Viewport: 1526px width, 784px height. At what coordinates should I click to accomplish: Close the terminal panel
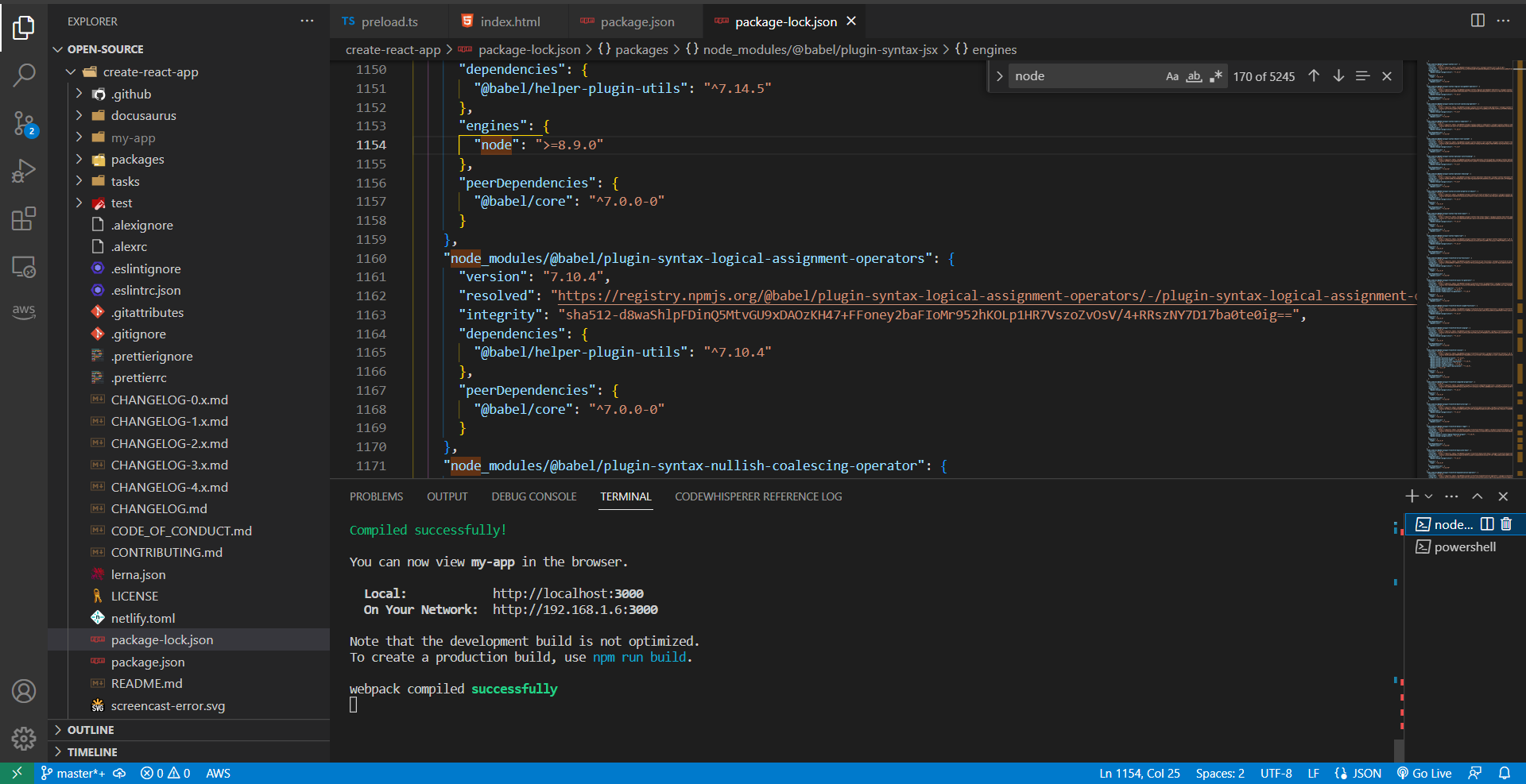(1503, 496)
